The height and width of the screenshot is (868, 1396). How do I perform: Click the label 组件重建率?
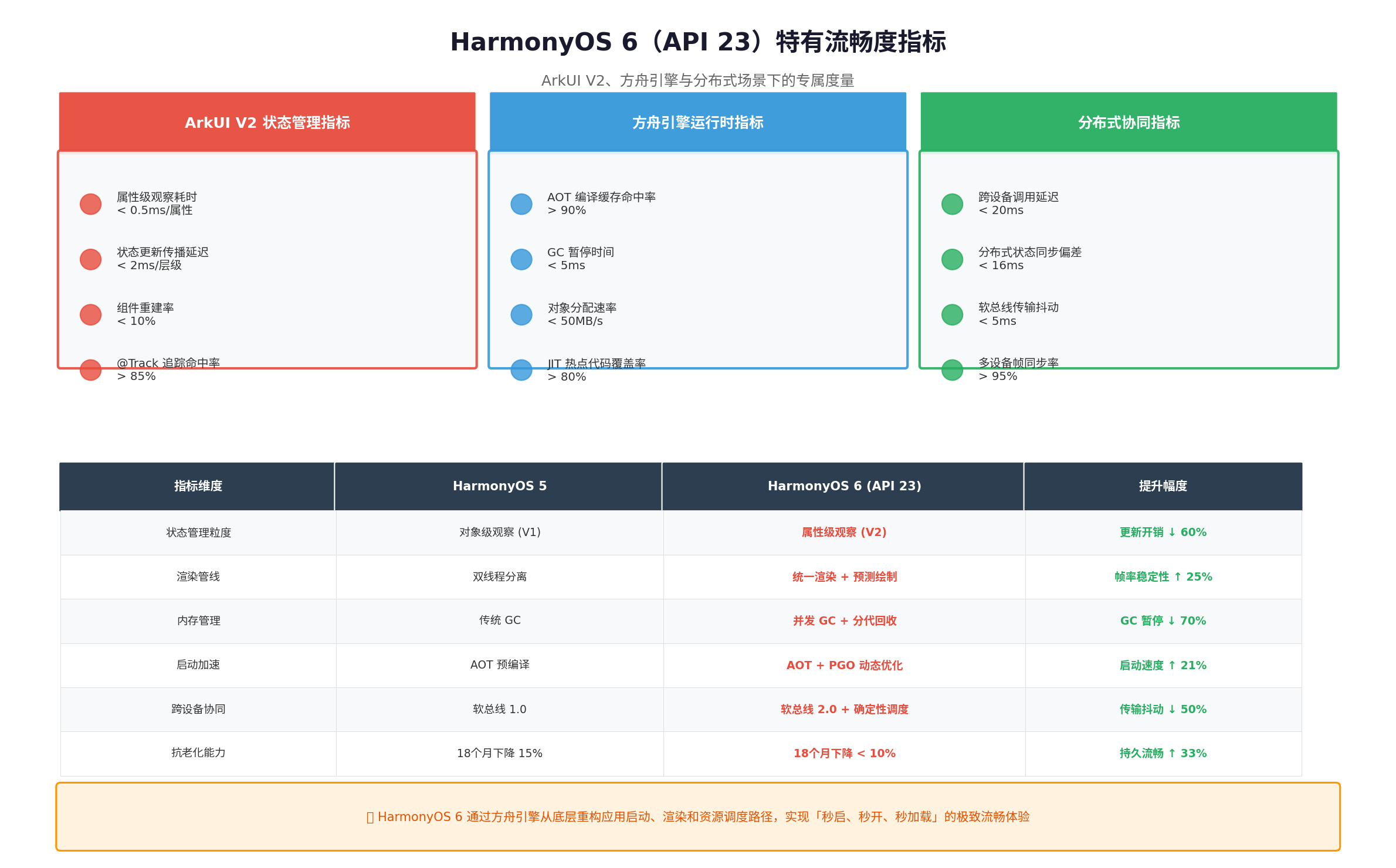(145, 308)
